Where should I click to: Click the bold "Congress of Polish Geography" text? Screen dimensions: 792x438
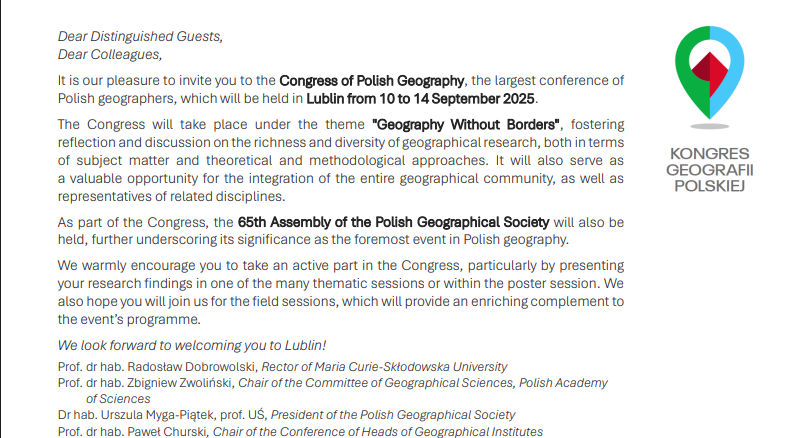click(372, 80)
